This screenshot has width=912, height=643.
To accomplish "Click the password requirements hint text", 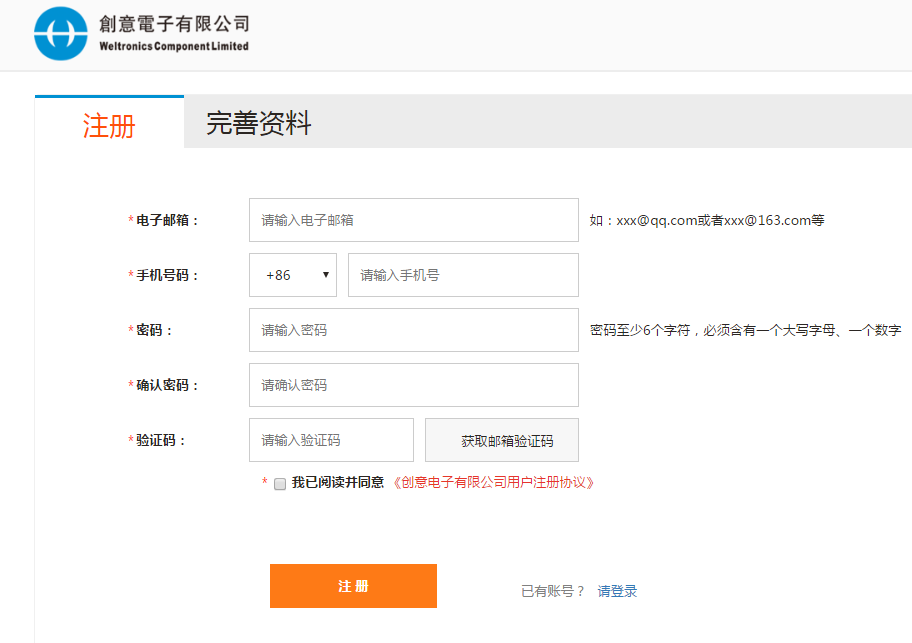I will tap(745, 330).
